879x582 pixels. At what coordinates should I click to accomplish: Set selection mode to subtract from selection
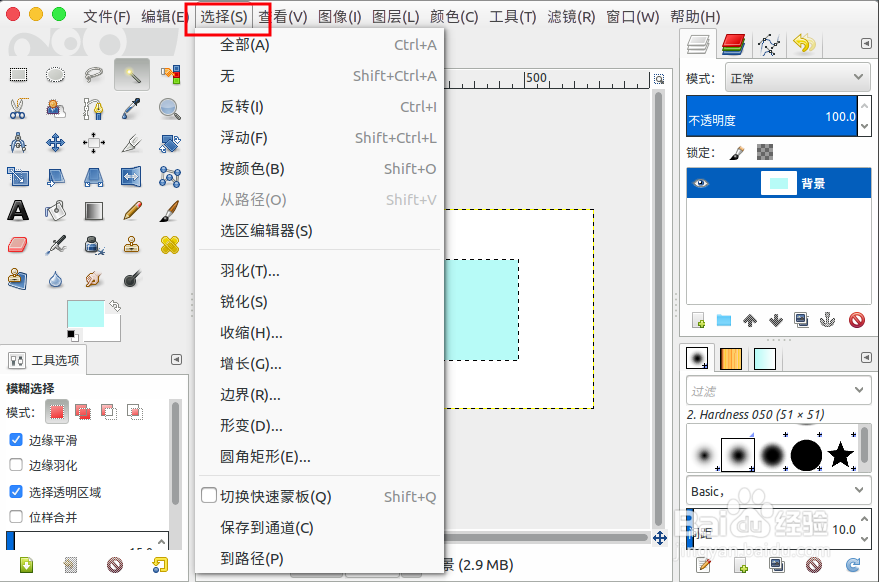[x=109, y=412]
